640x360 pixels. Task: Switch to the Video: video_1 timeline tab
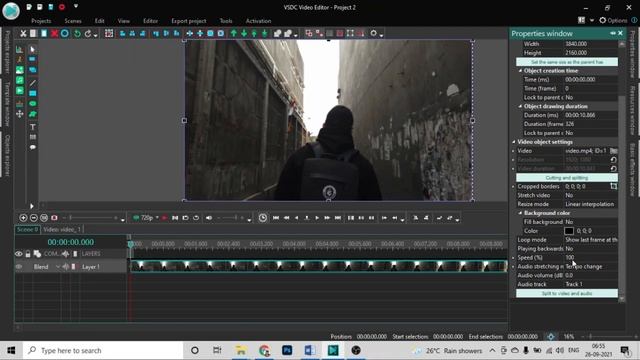(62, 229)
